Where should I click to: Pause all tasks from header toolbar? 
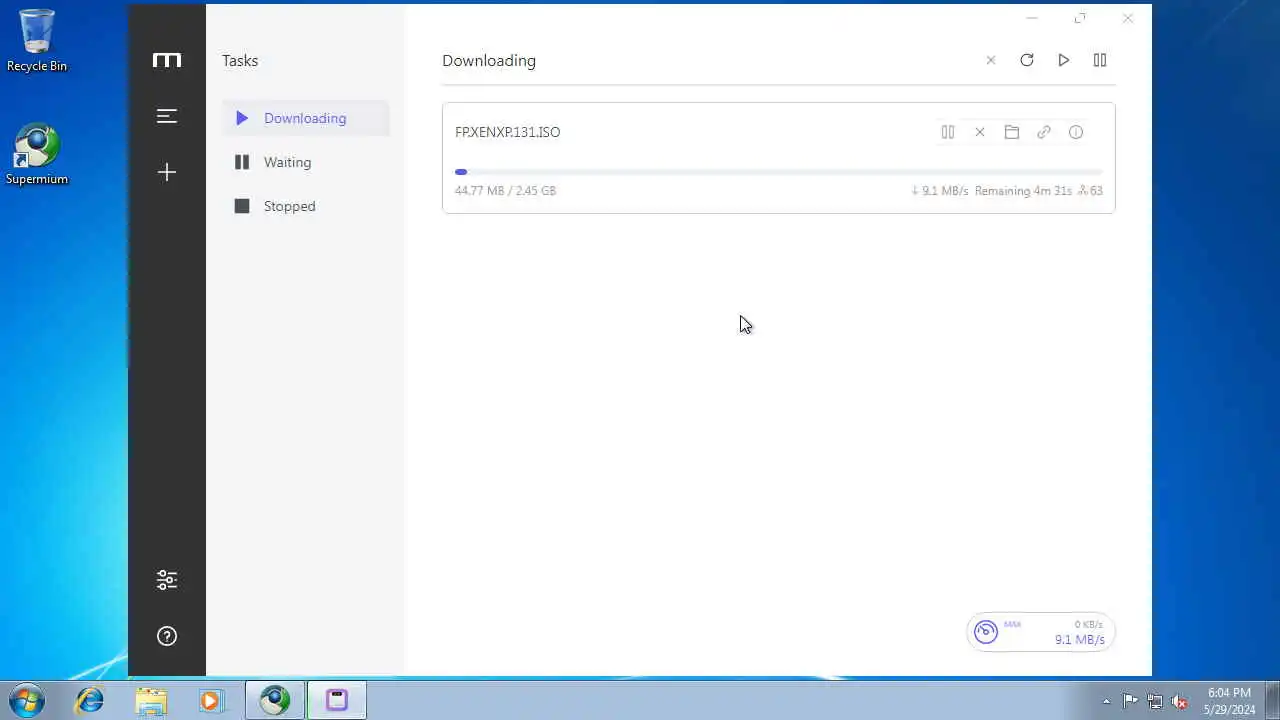coord(1100,60)
